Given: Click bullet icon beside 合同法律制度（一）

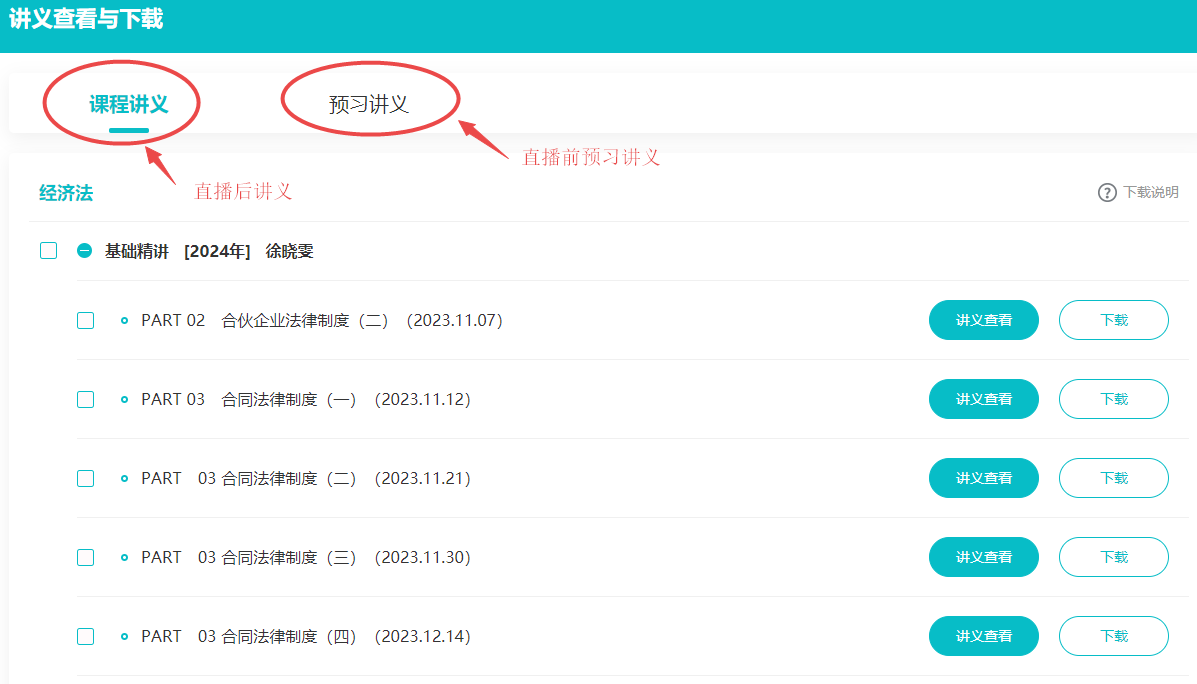Looking at the screenshot, I should 125,400.
